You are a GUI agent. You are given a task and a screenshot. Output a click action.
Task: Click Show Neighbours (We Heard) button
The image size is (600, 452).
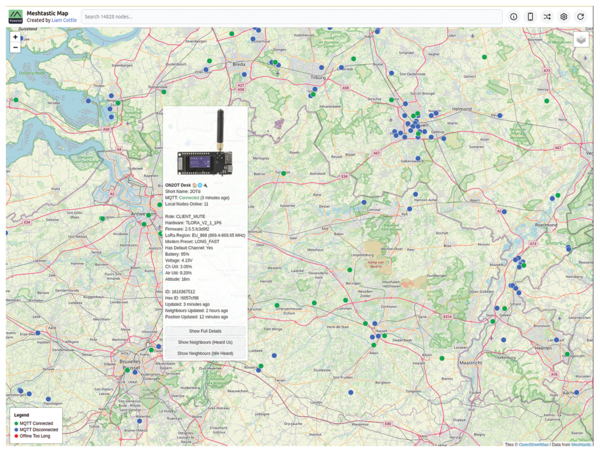point(205,353)
